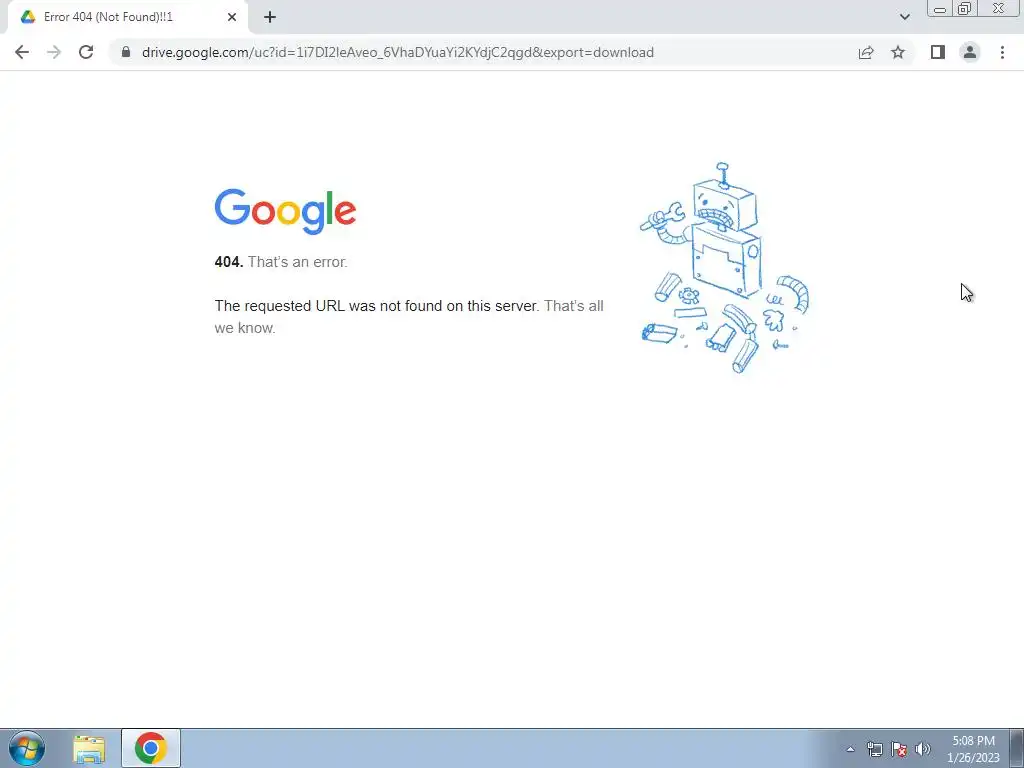This screenshot has height=768, width=1024.
Task: Reload the current page
Action: 86,52
